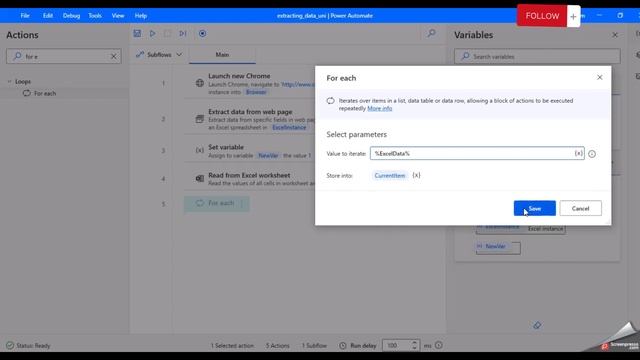This screenshot has width=640, height=360.
Task: Click the Stop flow toolbar icon
Action: click(x=167, y=33)
